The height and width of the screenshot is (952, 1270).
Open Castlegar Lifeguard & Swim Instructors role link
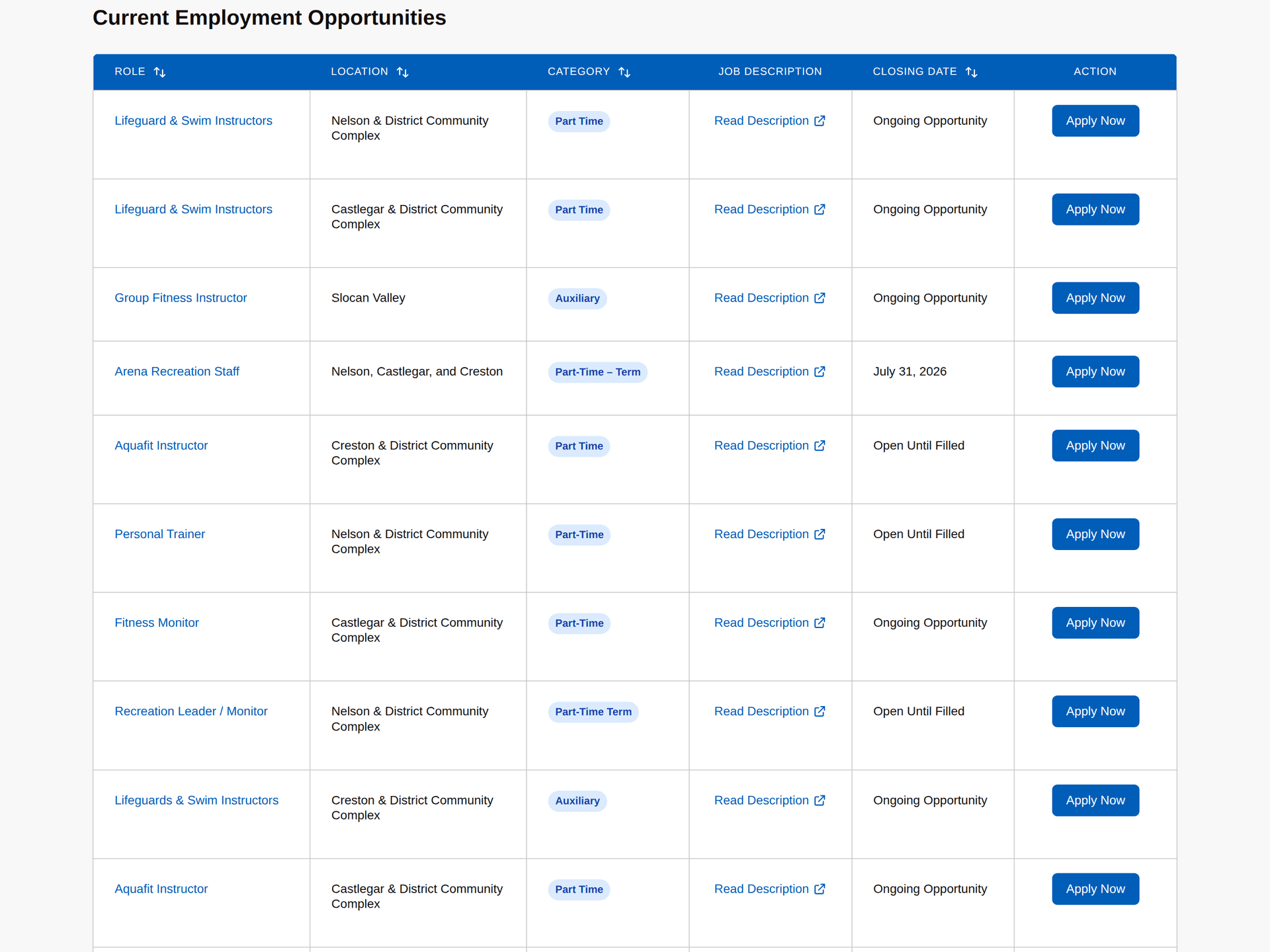[193, 210]
